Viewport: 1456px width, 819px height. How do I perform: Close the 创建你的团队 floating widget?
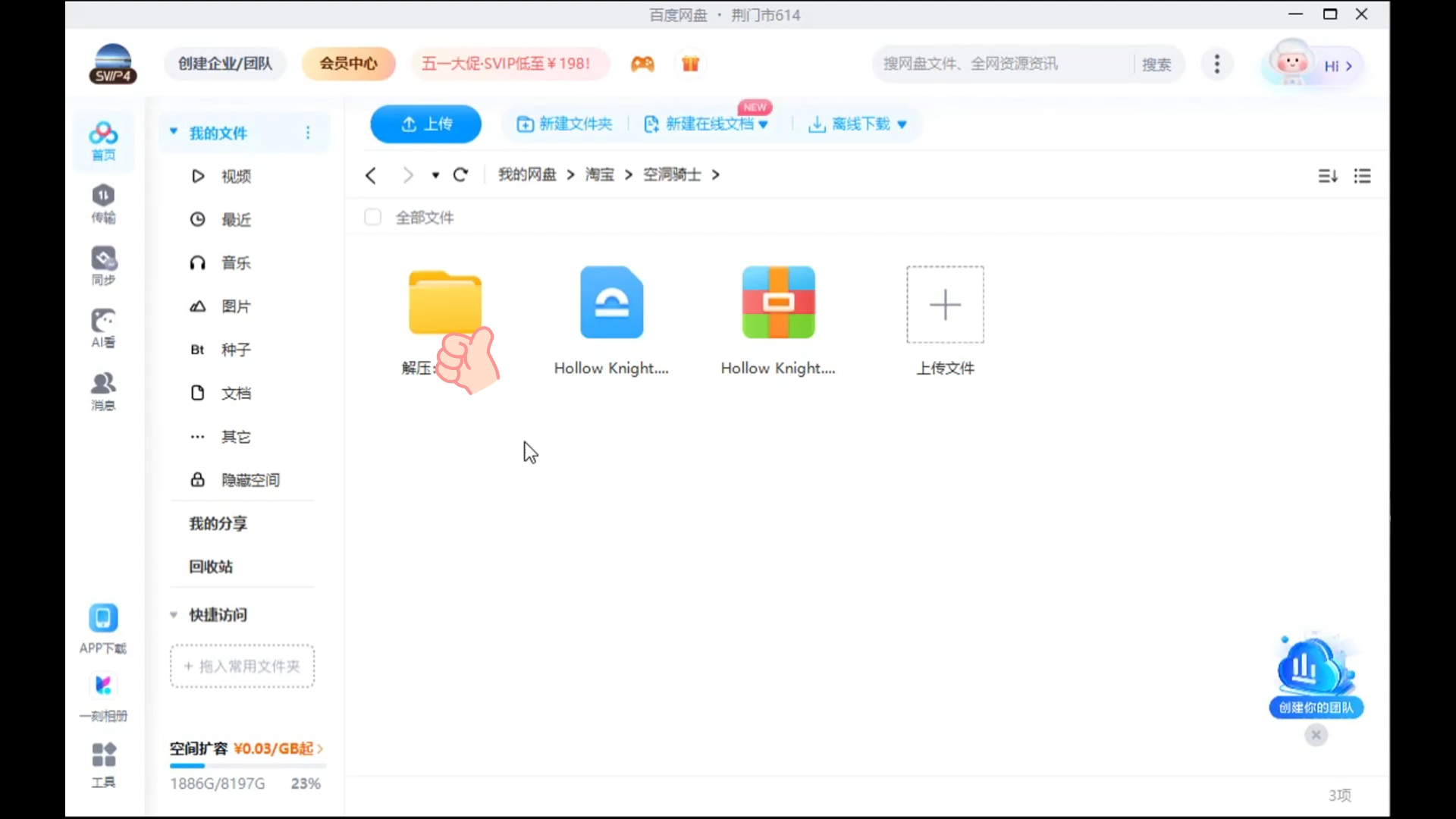tap(1316, 735)
